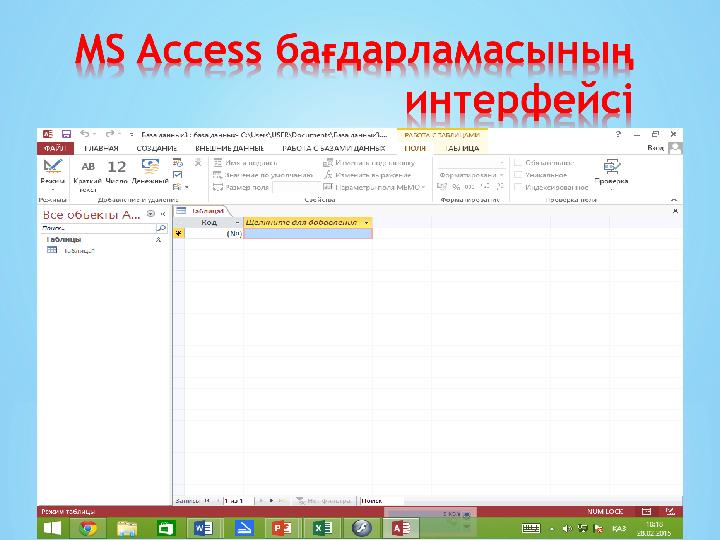Switch to the ПОЛЯ ribbon tab
The image size is (720, 540).
(x=415, y=148)
